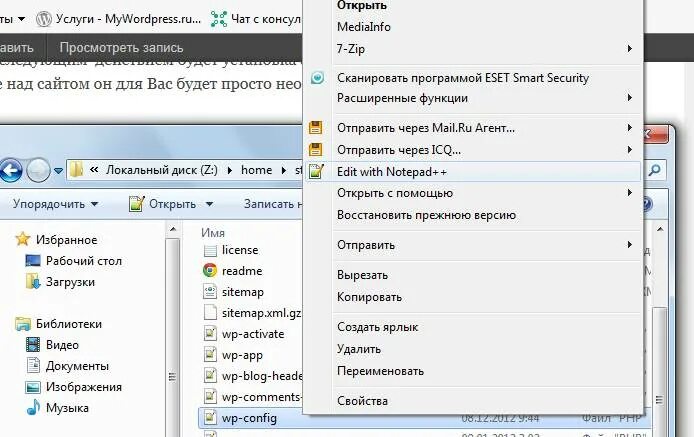The height and width of the screenshot is (437, 694).
Task: Select Избранное in the navigation pane
Action: click(x=66, y=240)
